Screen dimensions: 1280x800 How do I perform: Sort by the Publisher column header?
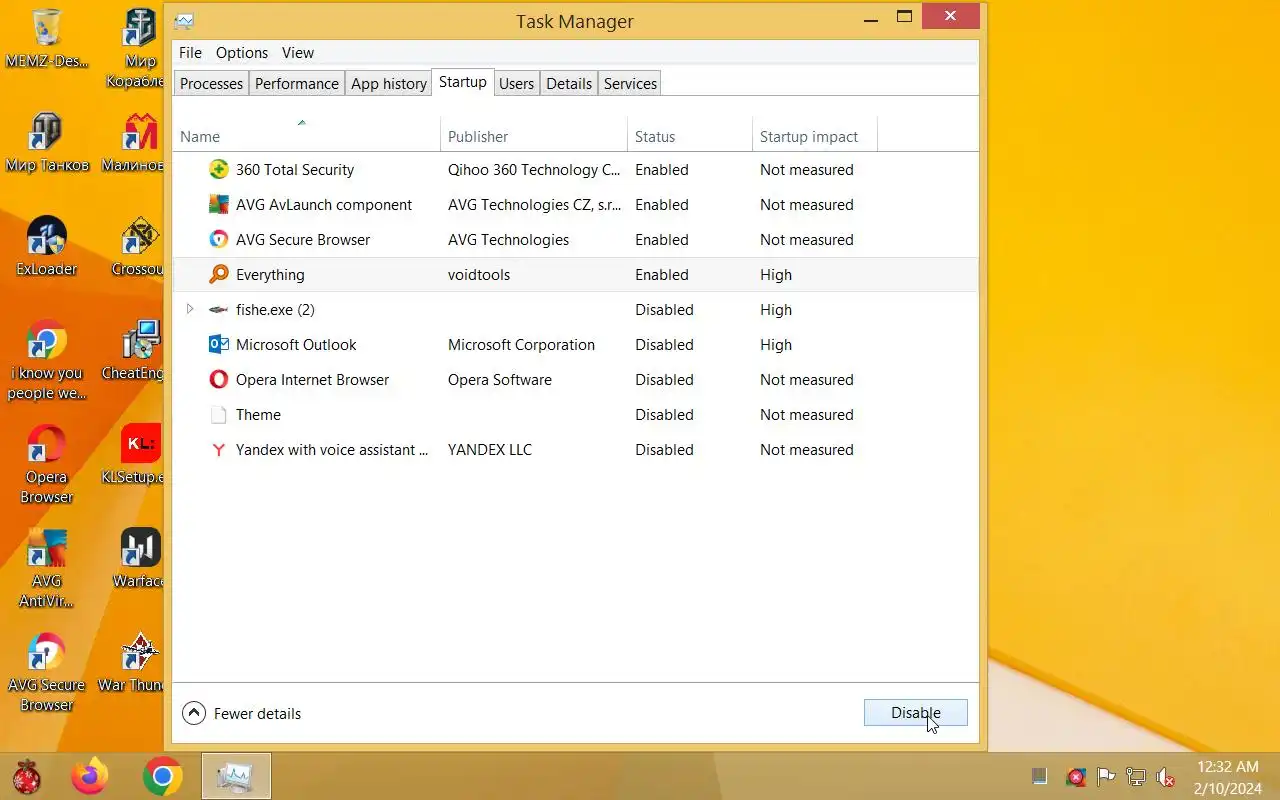pos(534,136)
